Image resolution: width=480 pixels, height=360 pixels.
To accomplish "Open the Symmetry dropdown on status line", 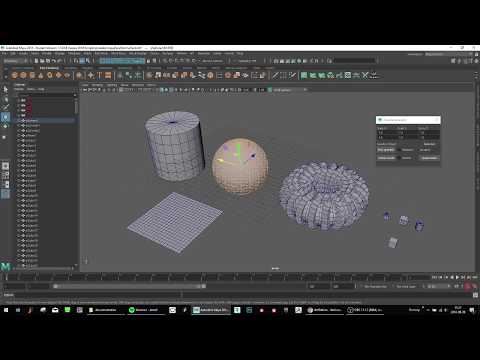I will click(x=247, y=61).
